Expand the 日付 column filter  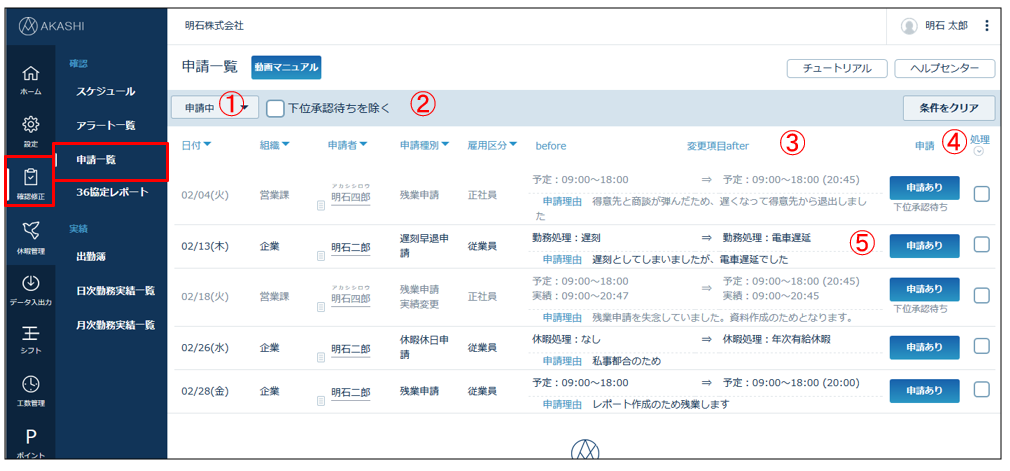(196, 146)
